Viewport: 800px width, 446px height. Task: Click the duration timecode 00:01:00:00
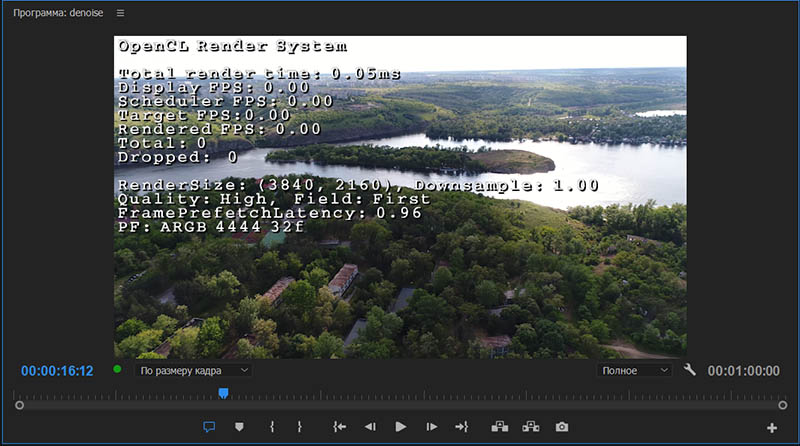click(x=743, y=371)
